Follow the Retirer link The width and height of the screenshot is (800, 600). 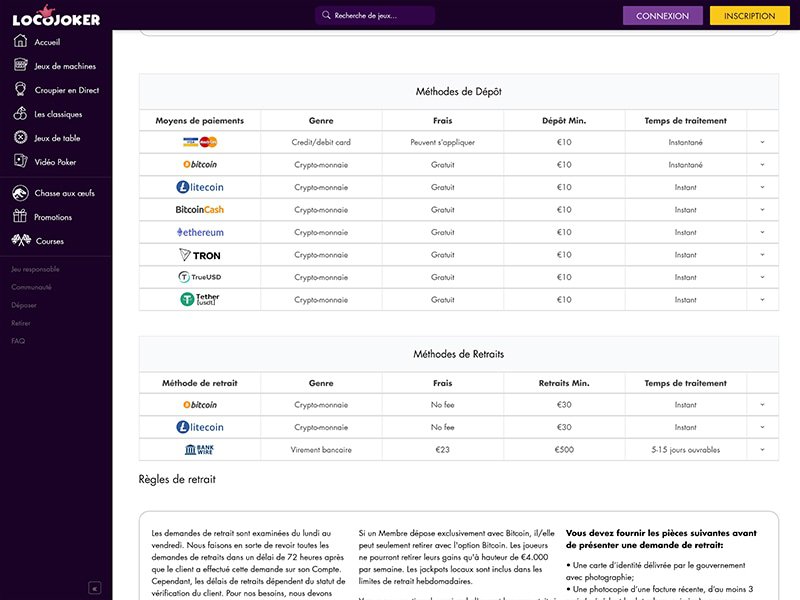pyautogui.click(x=21, y=323)
